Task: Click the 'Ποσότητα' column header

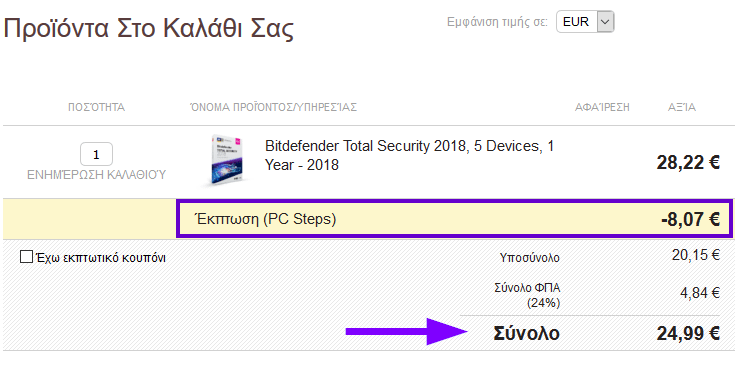Action: click(x=97, y=107)
